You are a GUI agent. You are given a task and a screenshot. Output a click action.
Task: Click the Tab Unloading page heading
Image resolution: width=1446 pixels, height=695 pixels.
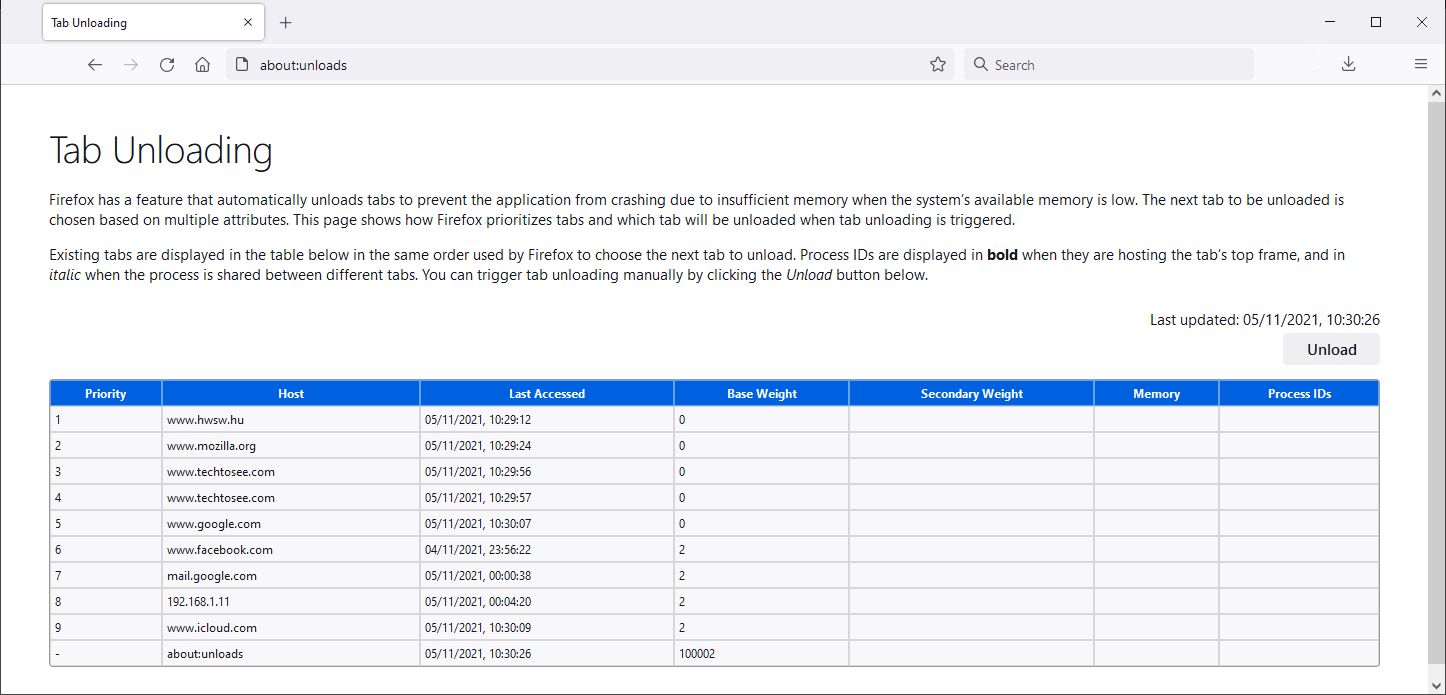(x=161, y=151)
